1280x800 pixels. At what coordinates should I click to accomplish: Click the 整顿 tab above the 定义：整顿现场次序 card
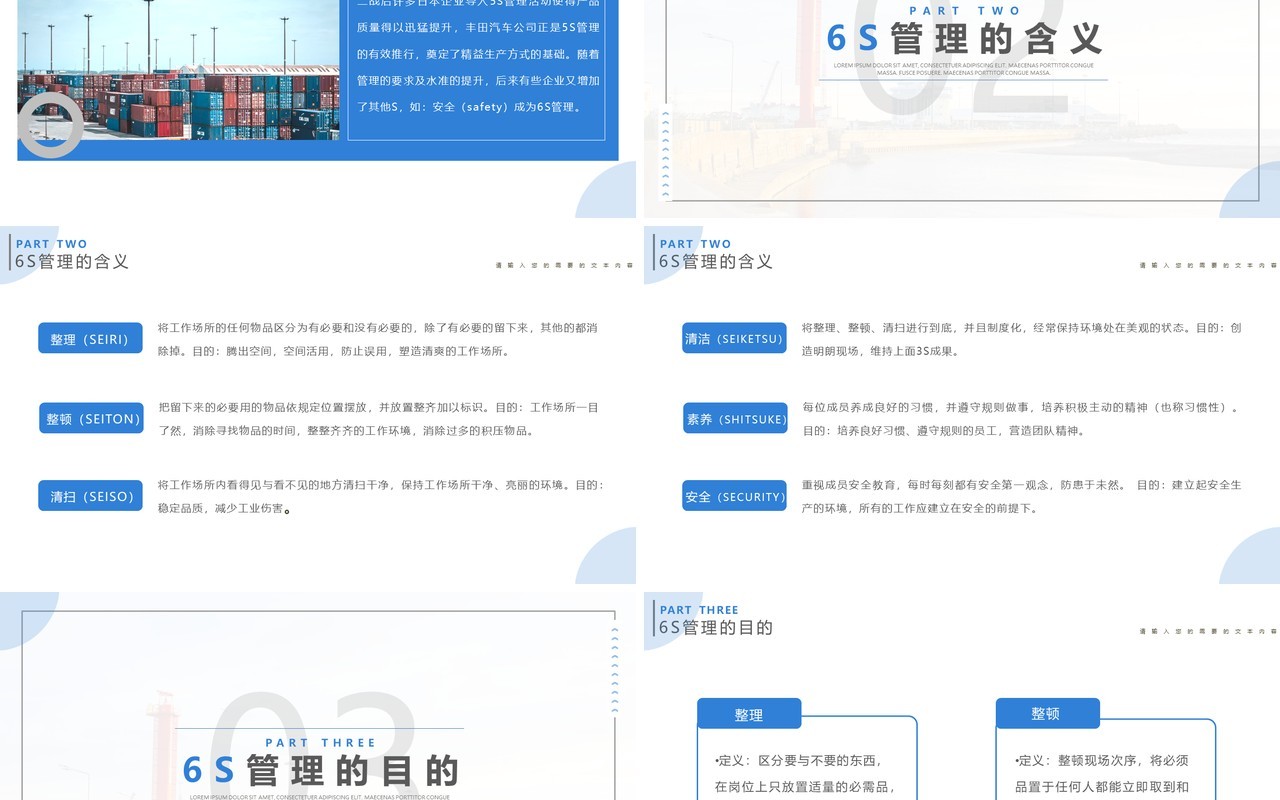tap(1047, 713)
